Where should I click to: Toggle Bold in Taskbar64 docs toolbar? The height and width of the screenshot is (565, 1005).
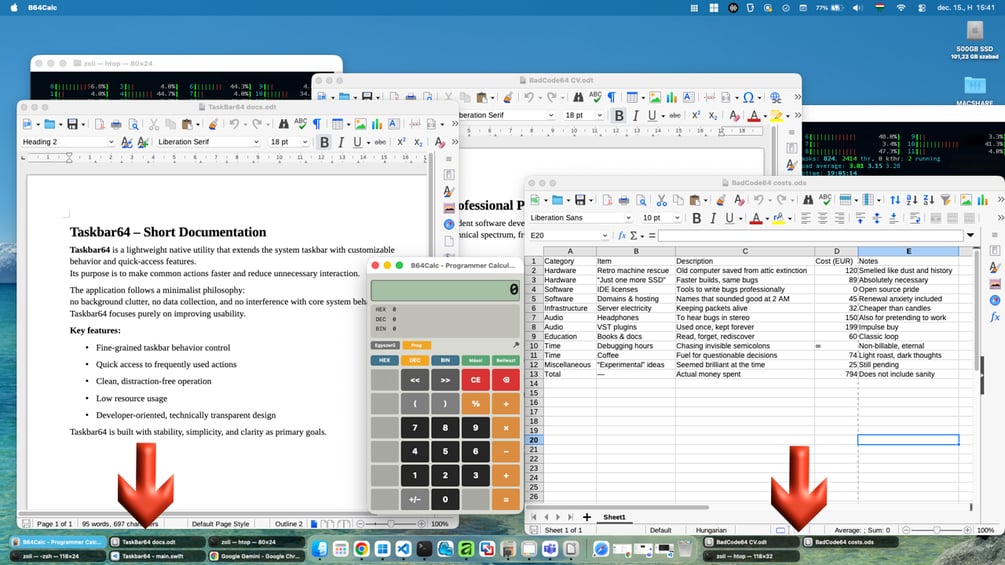(324, 142)
